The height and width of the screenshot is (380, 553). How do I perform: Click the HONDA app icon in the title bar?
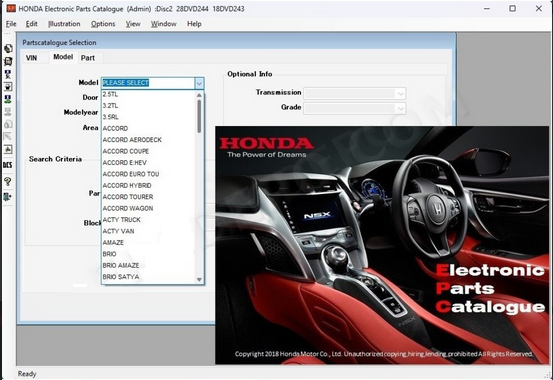point(11,8)
